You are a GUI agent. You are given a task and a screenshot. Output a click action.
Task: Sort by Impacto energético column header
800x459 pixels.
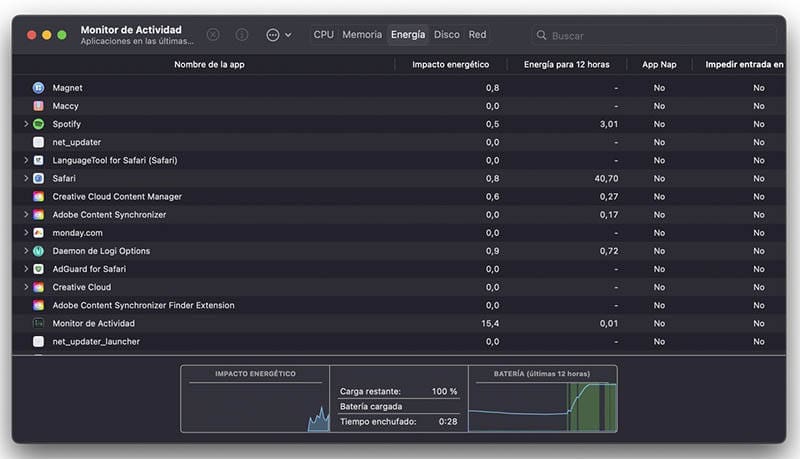coord(450,64)
